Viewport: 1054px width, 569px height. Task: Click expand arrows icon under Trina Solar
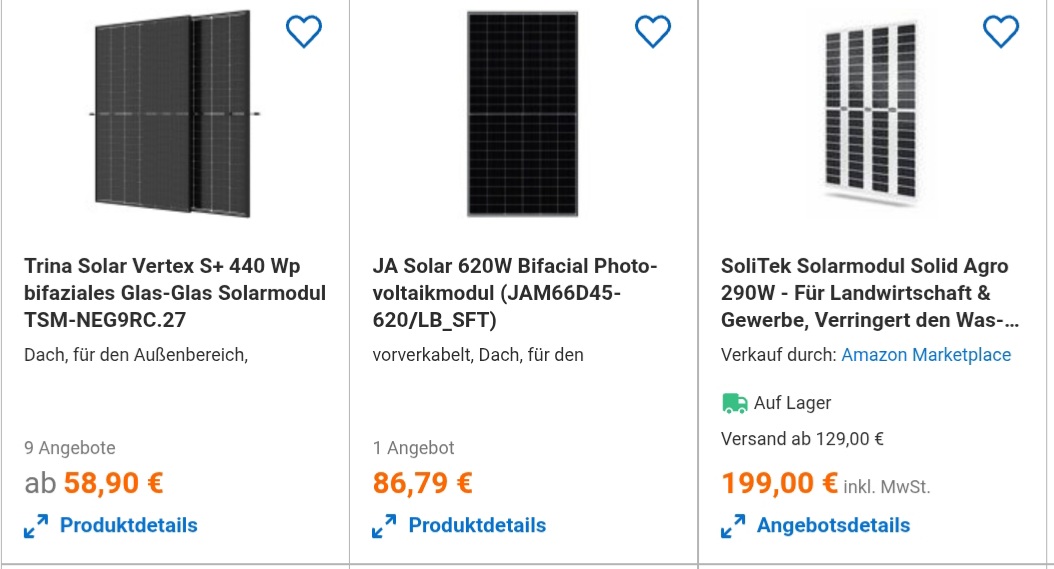tap(36, 526)
